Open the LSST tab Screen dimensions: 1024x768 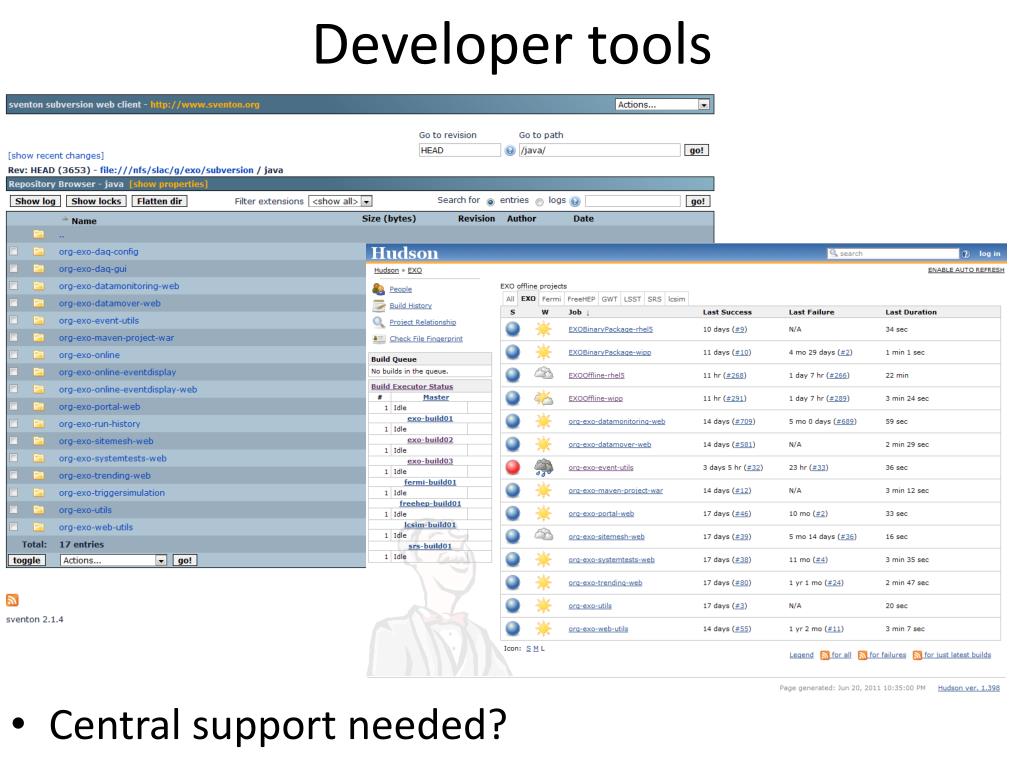[632, 299]
